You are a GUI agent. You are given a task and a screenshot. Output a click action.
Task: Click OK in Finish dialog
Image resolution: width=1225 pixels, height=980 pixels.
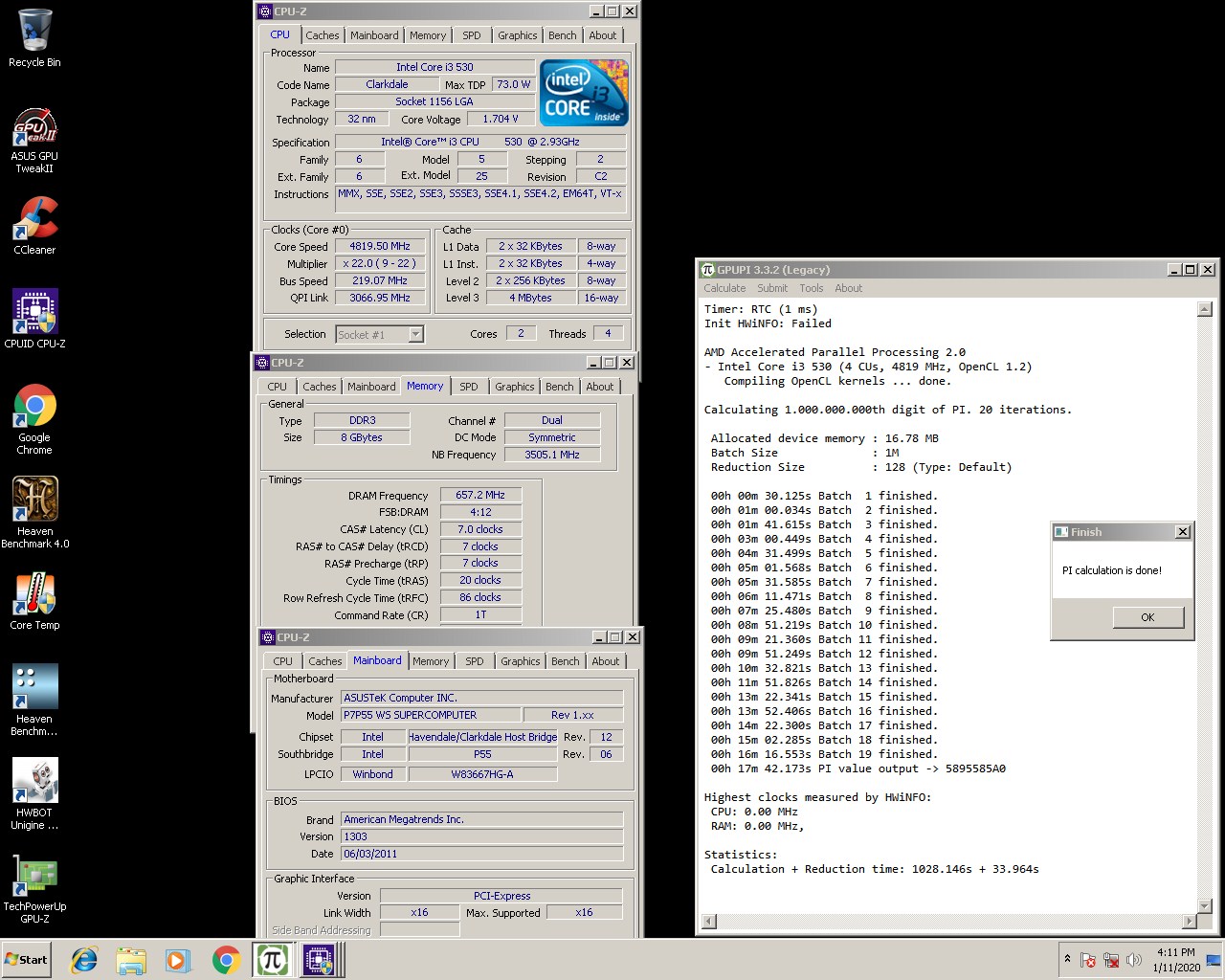pos(1148,617)
